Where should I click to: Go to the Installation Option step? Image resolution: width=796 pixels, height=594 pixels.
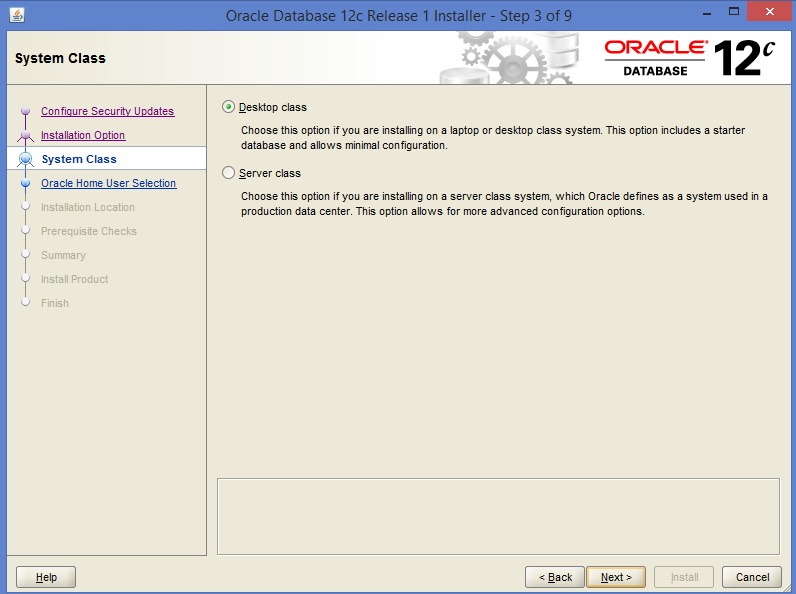pos(83,135)
